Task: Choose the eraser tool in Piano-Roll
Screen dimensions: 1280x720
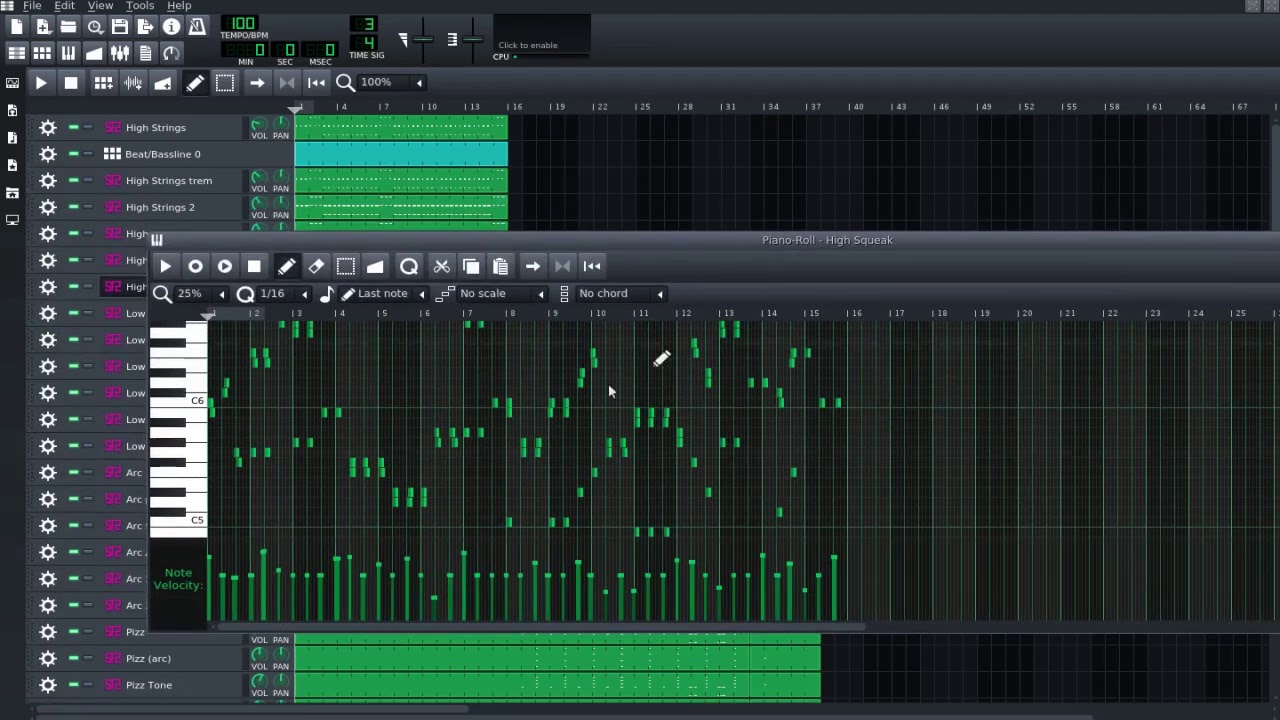Action: tap(316, 266)
